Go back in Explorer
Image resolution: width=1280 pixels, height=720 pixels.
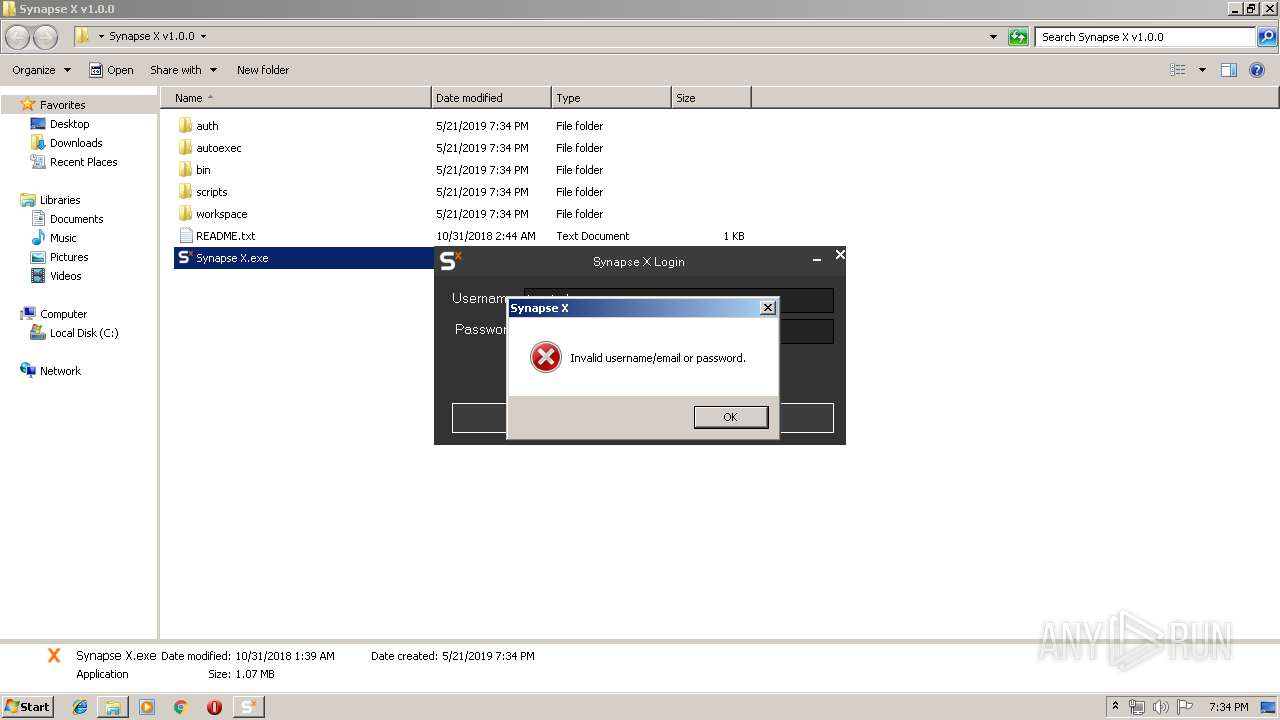coord(18,37)
